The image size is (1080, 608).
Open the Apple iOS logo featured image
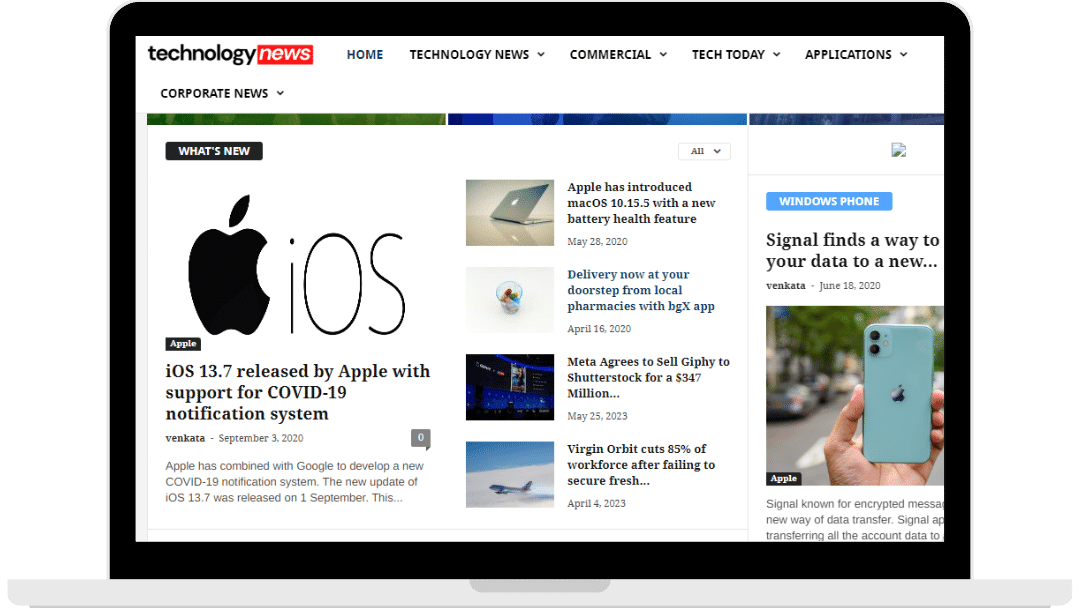click(x=297, y=265)
